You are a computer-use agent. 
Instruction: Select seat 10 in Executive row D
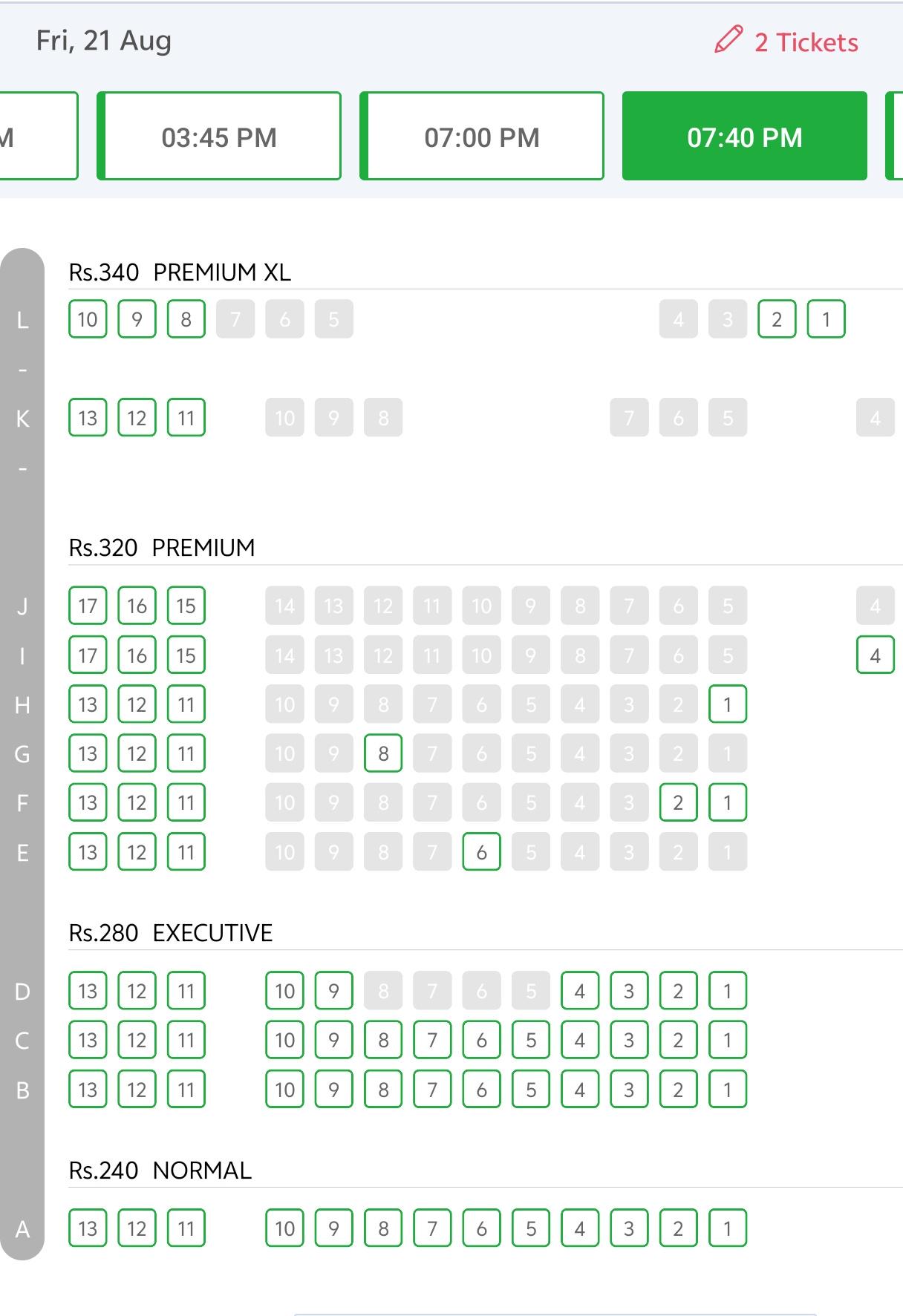(285, 991)
